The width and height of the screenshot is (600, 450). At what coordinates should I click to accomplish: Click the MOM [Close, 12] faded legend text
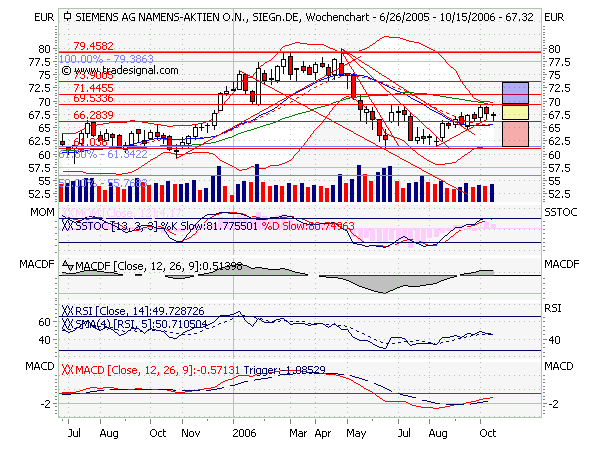click(128, 213)
